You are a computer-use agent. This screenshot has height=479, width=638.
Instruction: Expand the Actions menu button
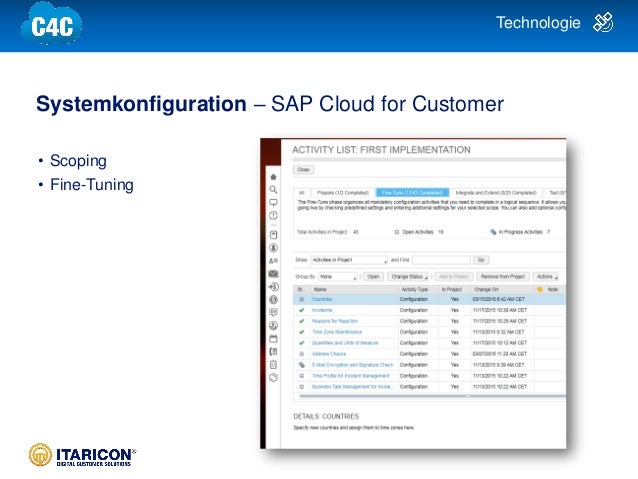point(546,277)
